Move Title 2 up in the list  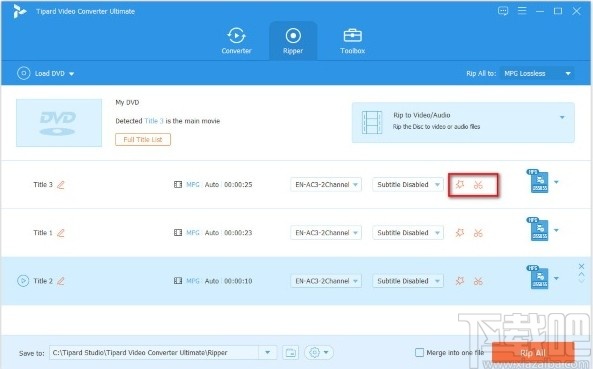pos(581,274)
